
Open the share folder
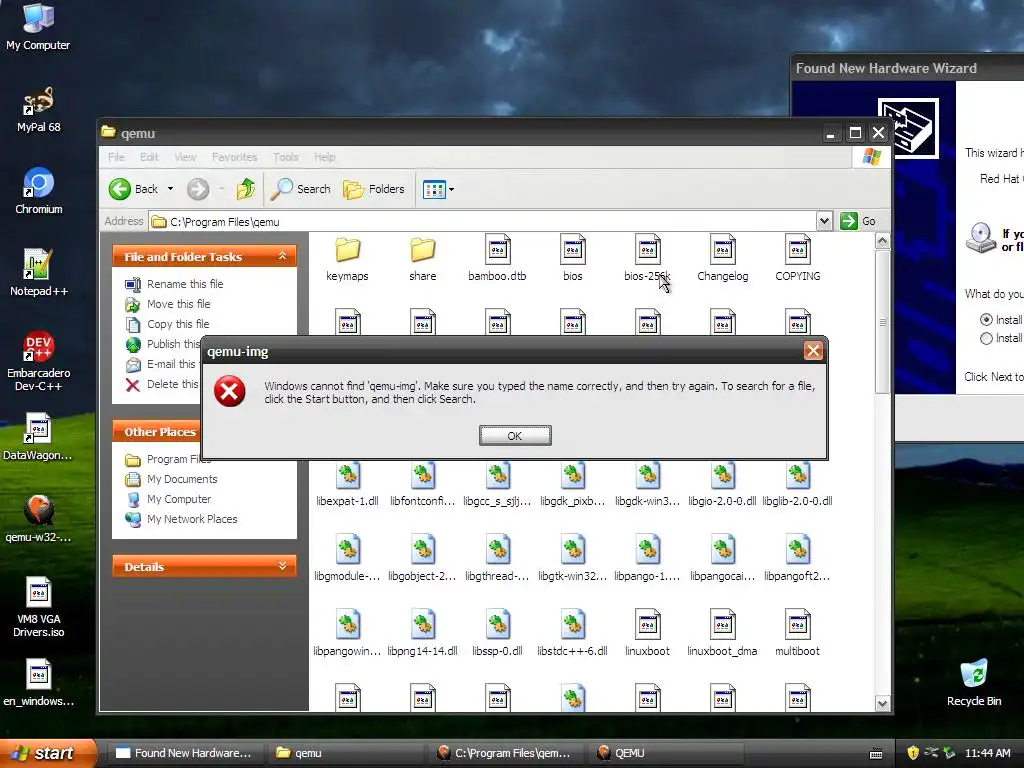(x=423, y=259)
